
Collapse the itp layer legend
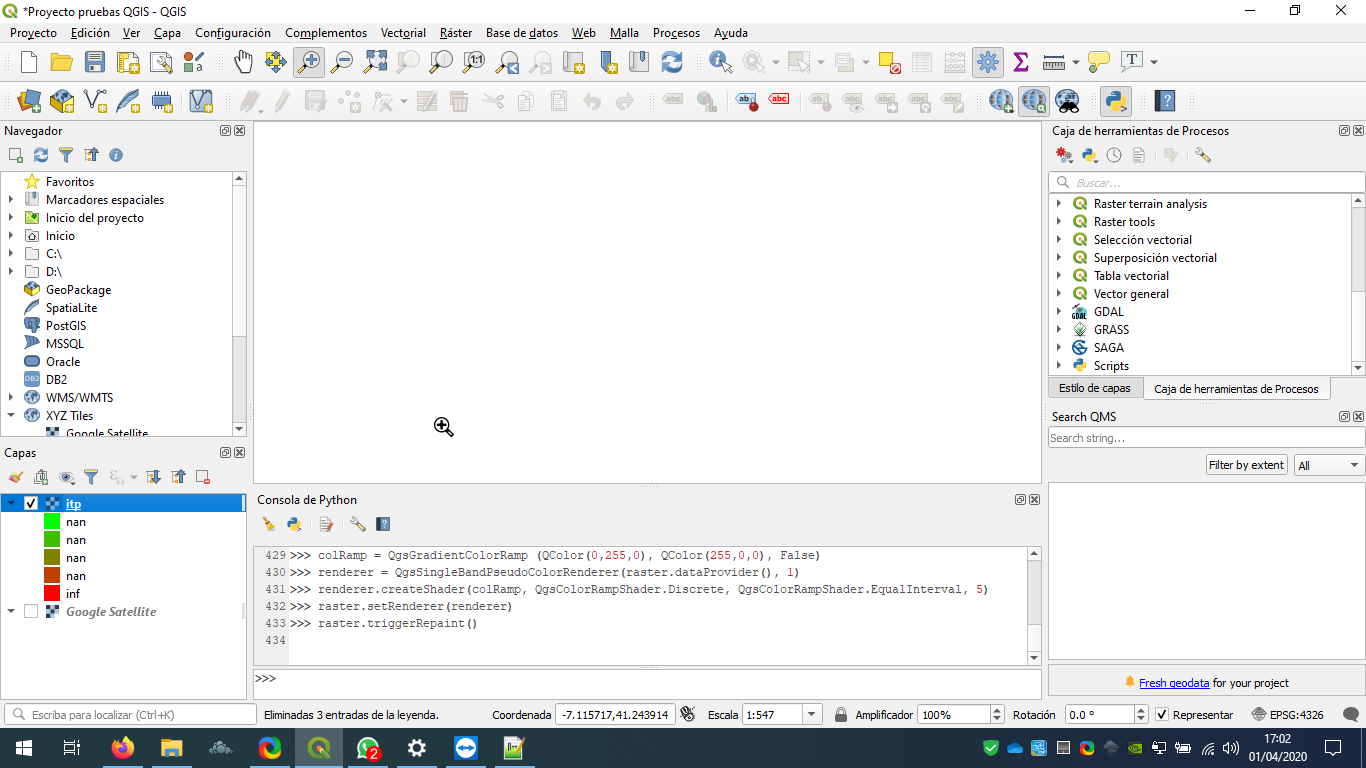pos(11,503)
